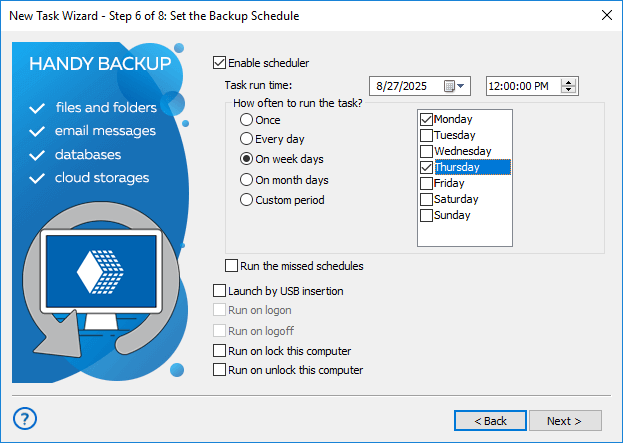623x443 pixels.
Task: Click the time spinner arrows
Action: tap(569, 86)
